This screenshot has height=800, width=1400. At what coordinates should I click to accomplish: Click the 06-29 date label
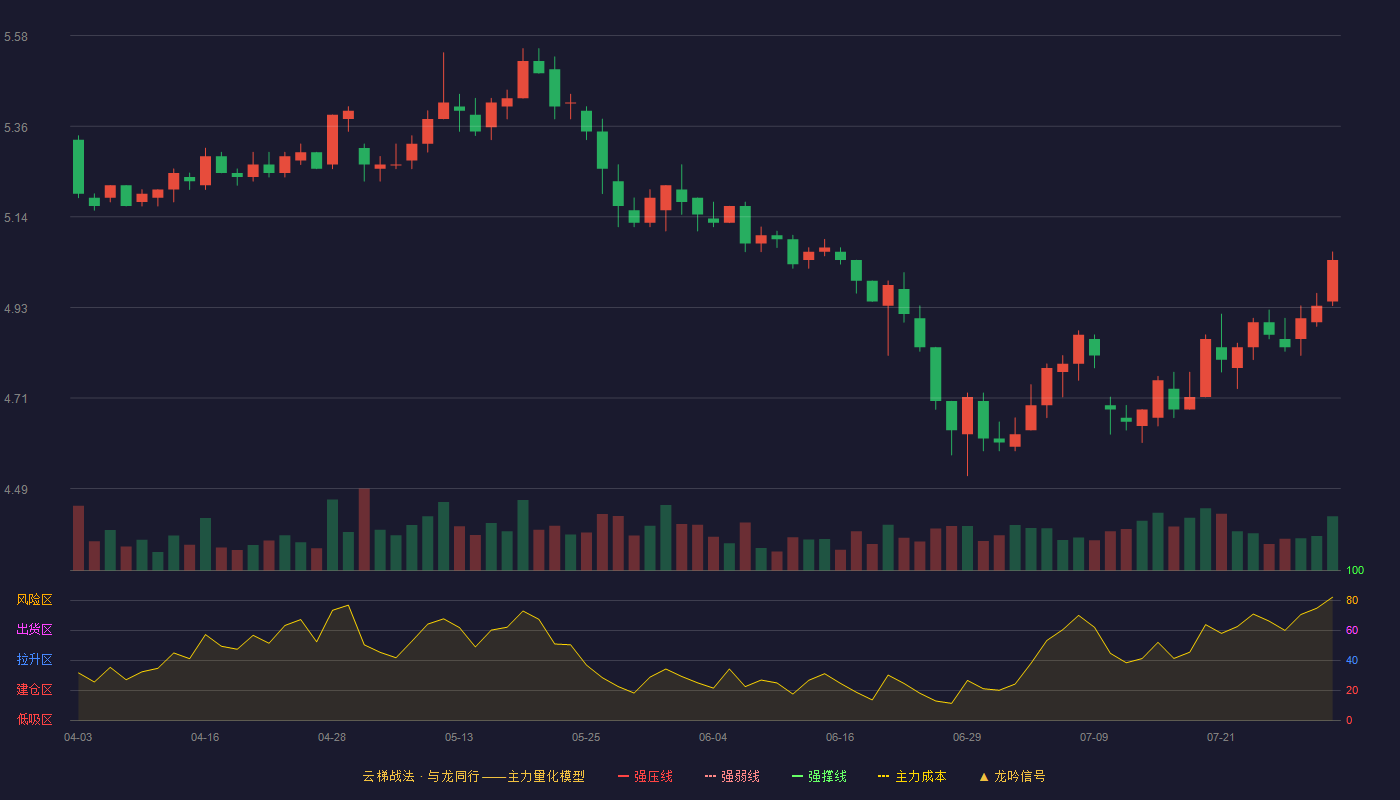tap(967, 737)
